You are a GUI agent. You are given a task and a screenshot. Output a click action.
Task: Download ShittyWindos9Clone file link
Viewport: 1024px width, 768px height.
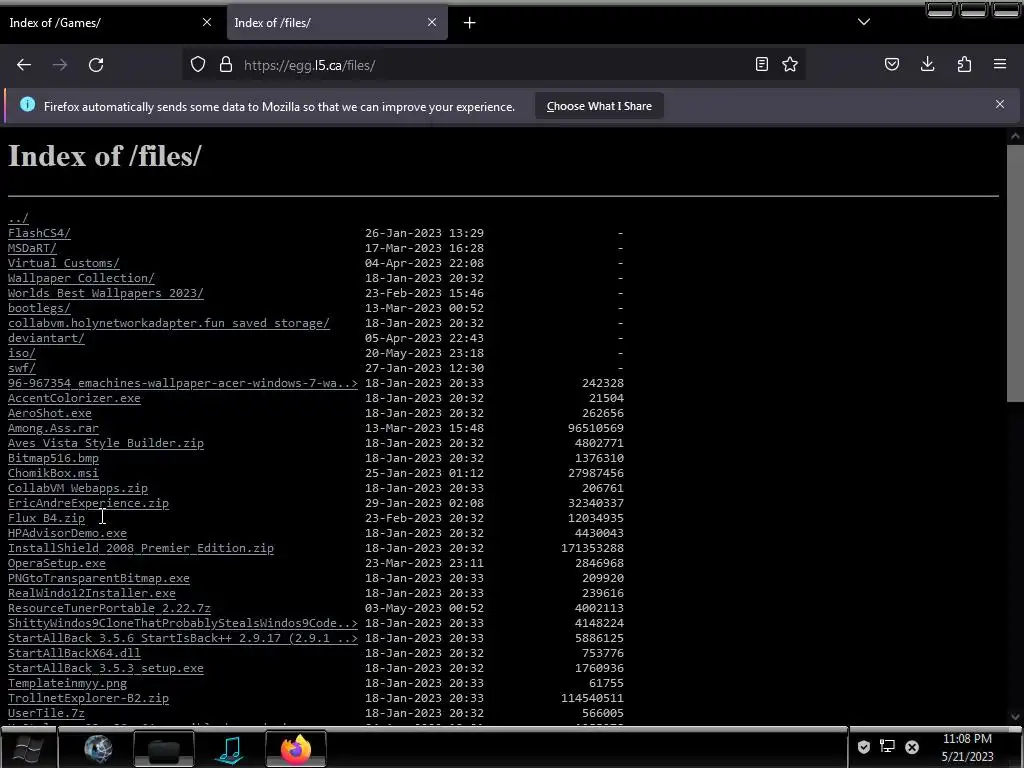pyautogui.click(x=183, y=624)
